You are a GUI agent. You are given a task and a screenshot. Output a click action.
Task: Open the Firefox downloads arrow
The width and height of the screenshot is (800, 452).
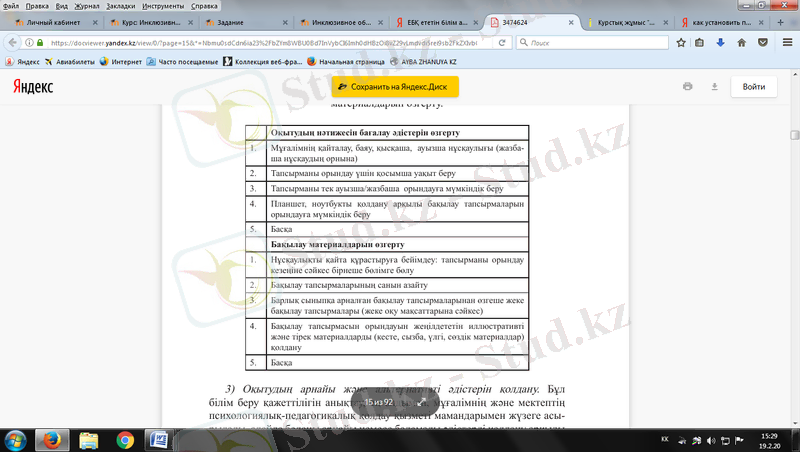click(721, 43)
